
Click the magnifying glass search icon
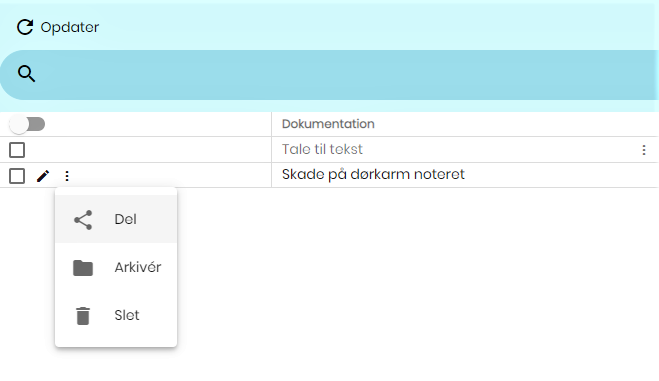[26, 74]
